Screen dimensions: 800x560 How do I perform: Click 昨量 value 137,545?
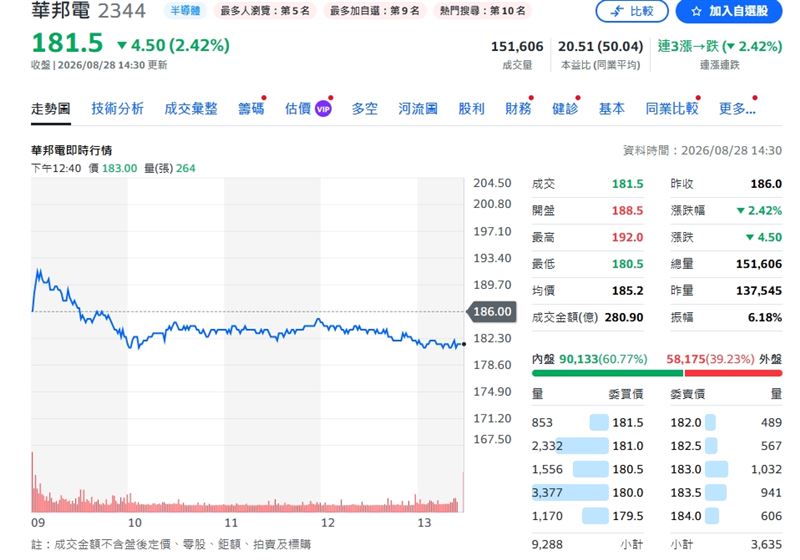coord(759,291)
